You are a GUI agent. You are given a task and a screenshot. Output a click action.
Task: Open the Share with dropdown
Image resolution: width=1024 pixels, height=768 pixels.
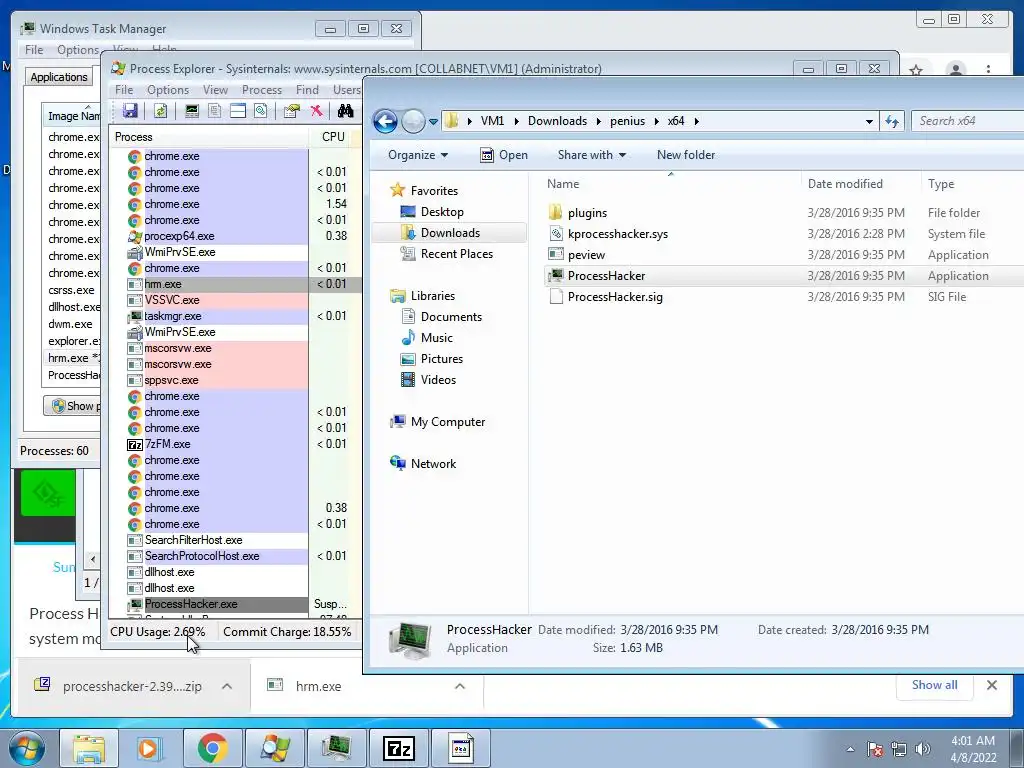pos(592,155)
